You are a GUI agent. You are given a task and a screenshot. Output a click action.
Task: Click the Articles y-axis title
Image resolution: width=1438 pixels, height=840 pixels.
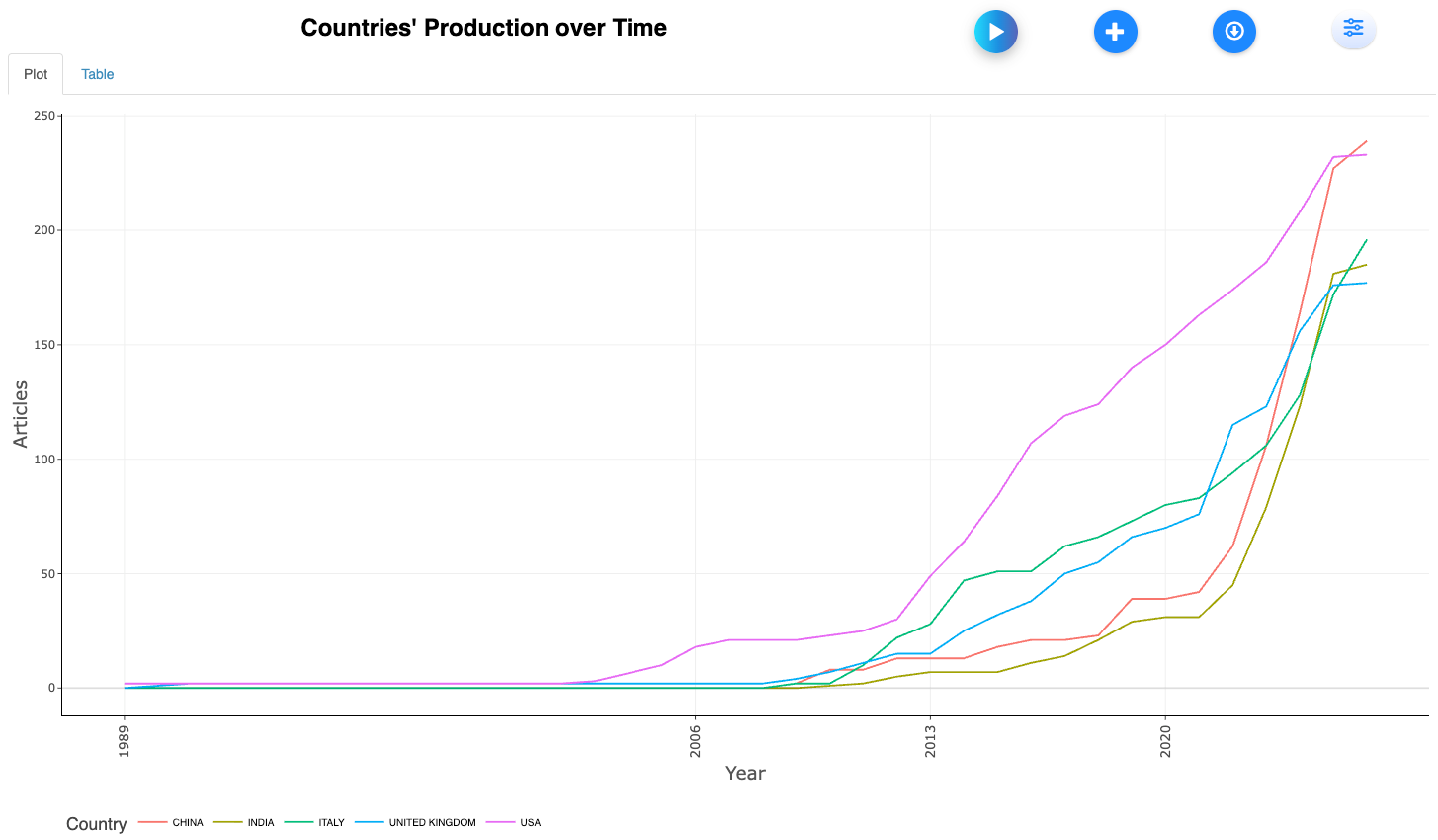click(x=21, y=414)
